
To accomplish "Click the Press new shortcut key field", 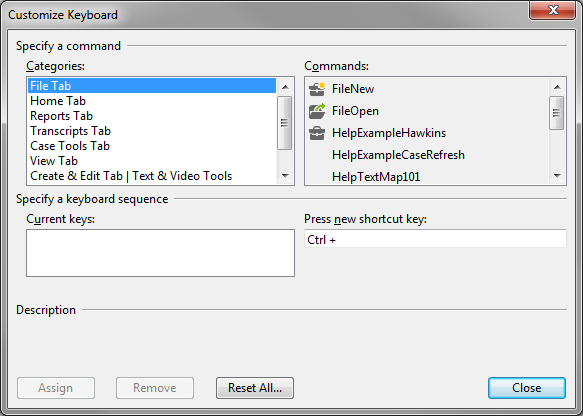I will pyautogui.click(x=435, y=239).
